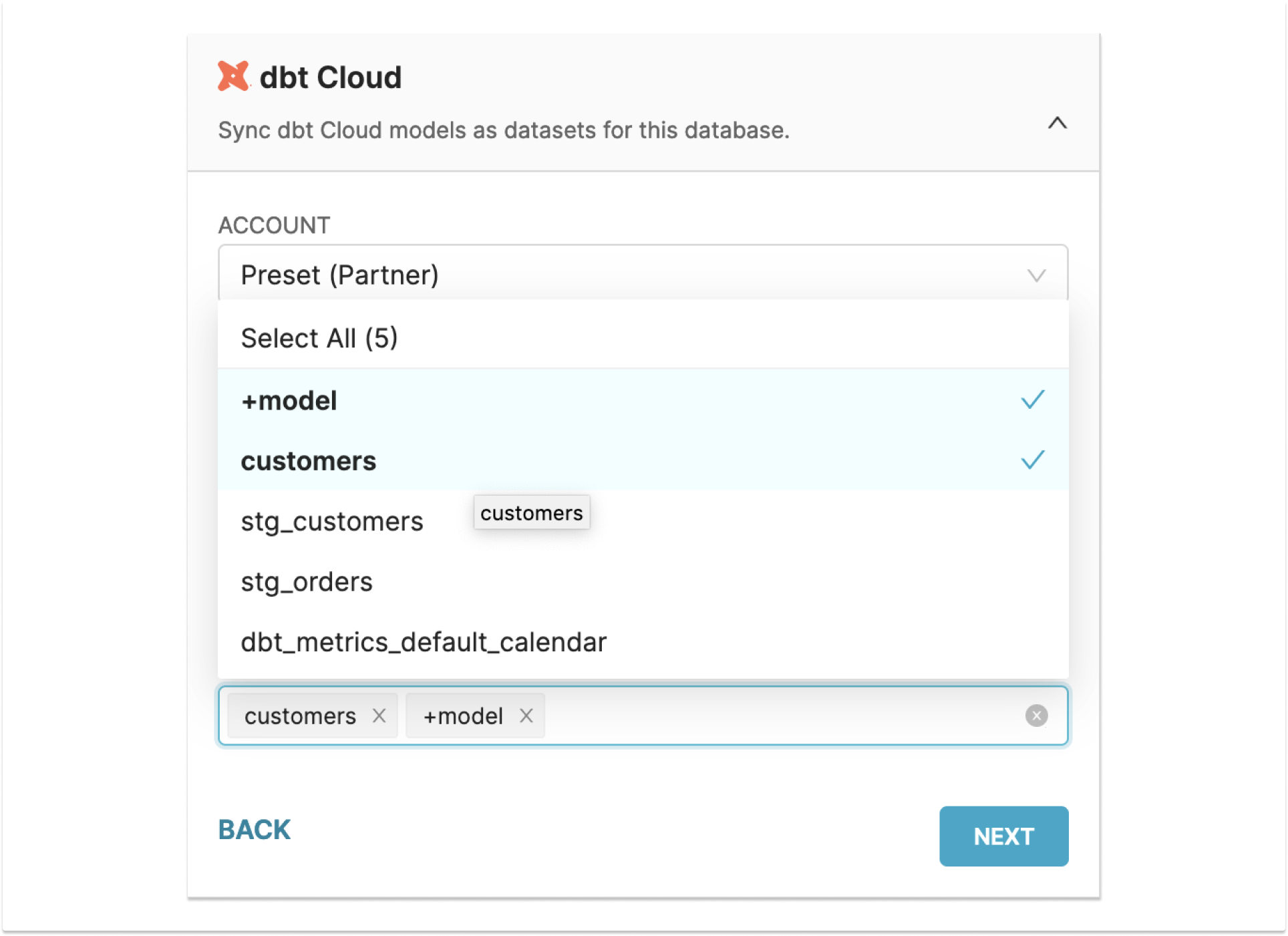Click the dbt Cloud logo icon
Viewport: 1288px width, 936px height.
tap(232, 77)
